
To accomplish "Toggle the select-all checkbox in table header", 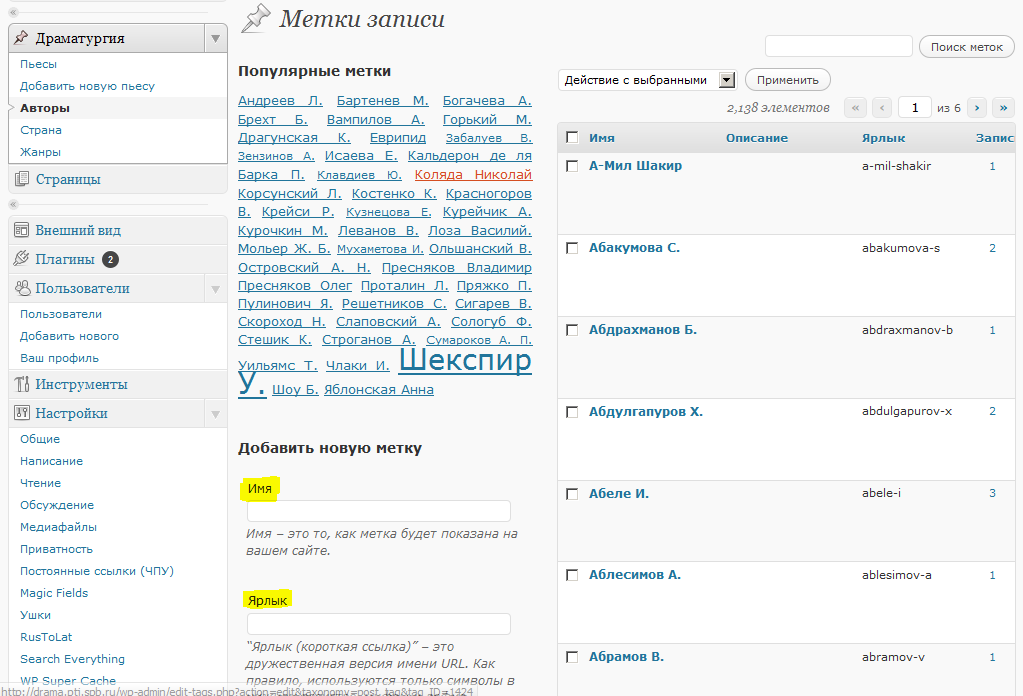I will (x=572, y=138).
